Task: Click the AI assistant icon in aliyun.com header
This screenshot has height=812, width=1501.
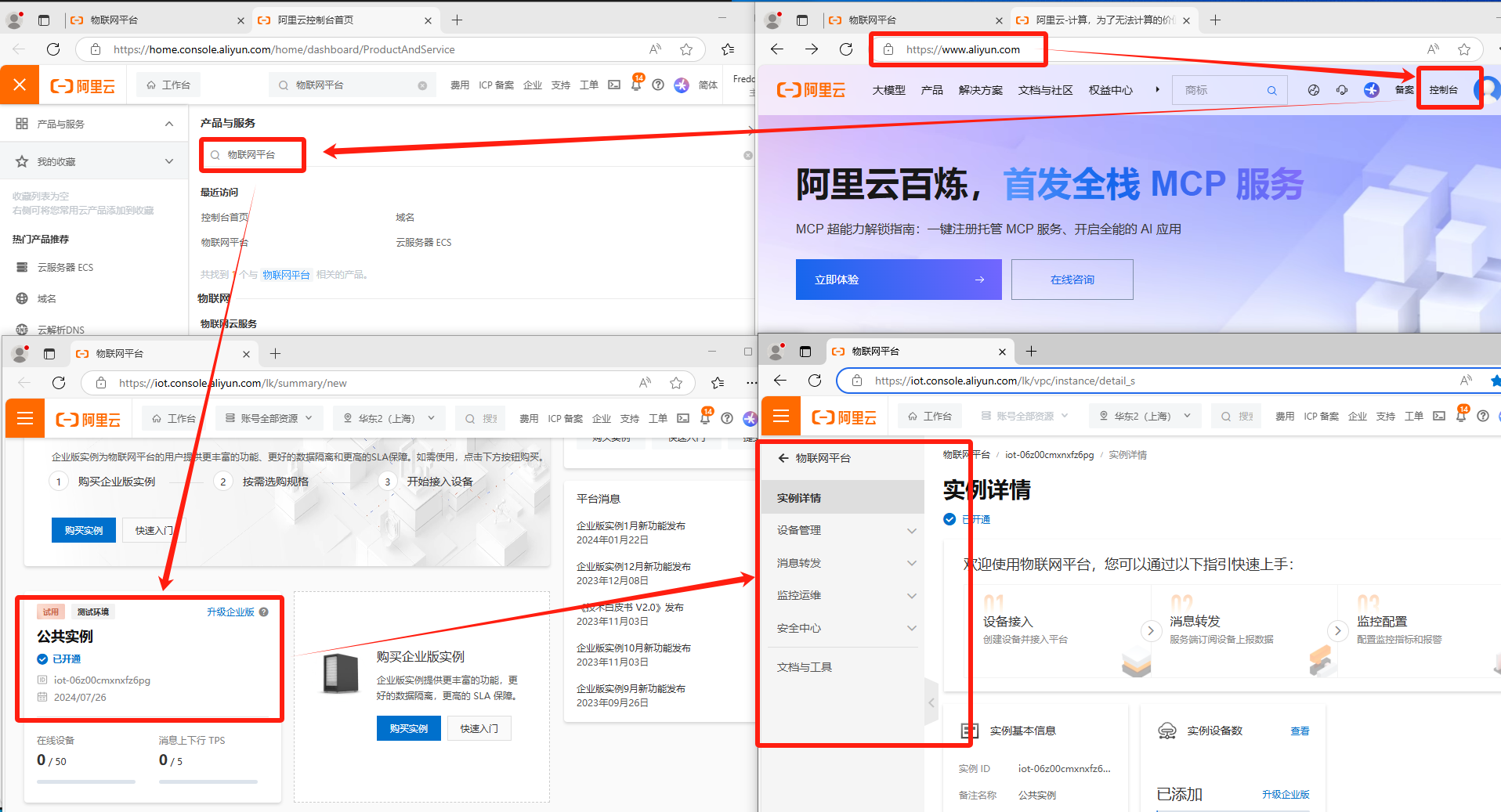Action: 1372,90
